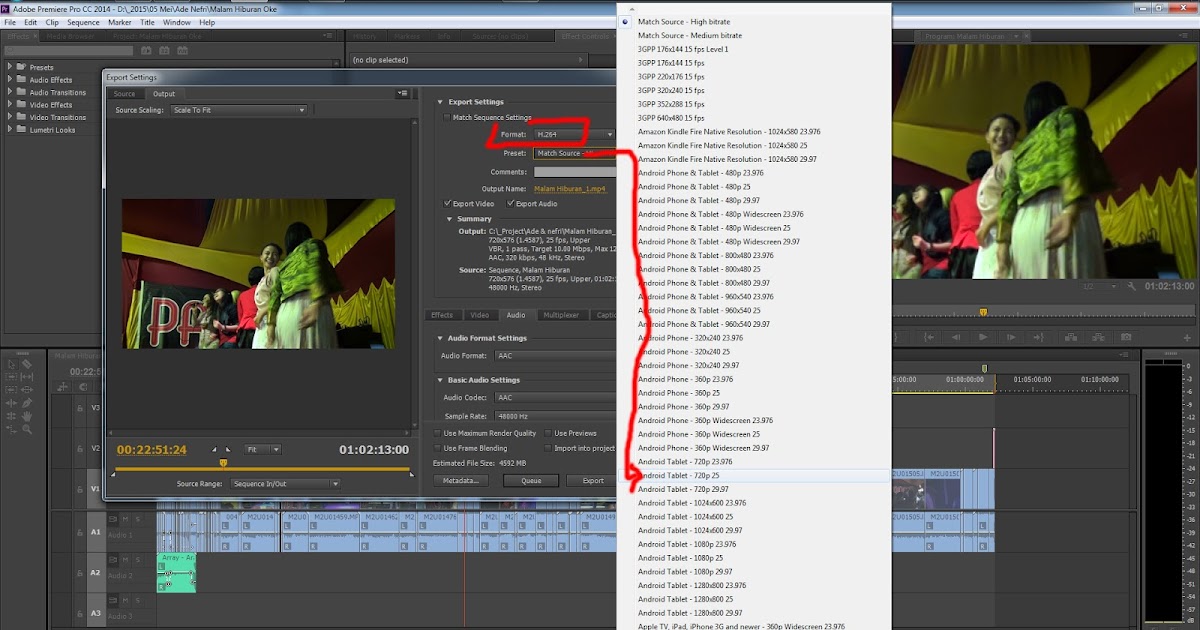Expand the Video Effects folder
This screenshot has width=1200, height=630.
11,105
